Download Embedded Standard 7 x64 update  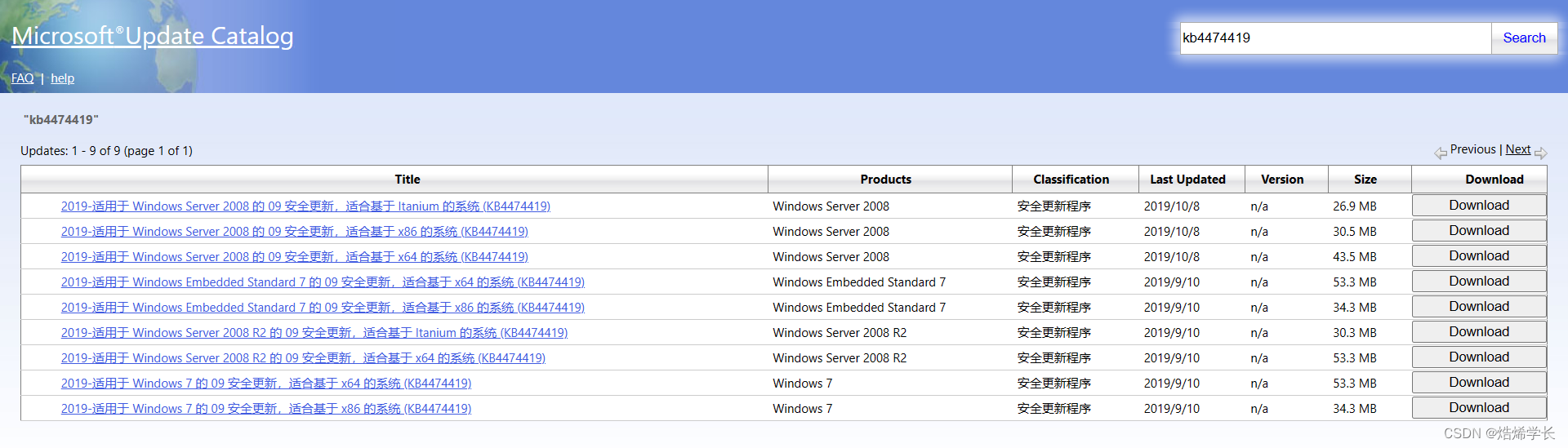[1479, 282]
